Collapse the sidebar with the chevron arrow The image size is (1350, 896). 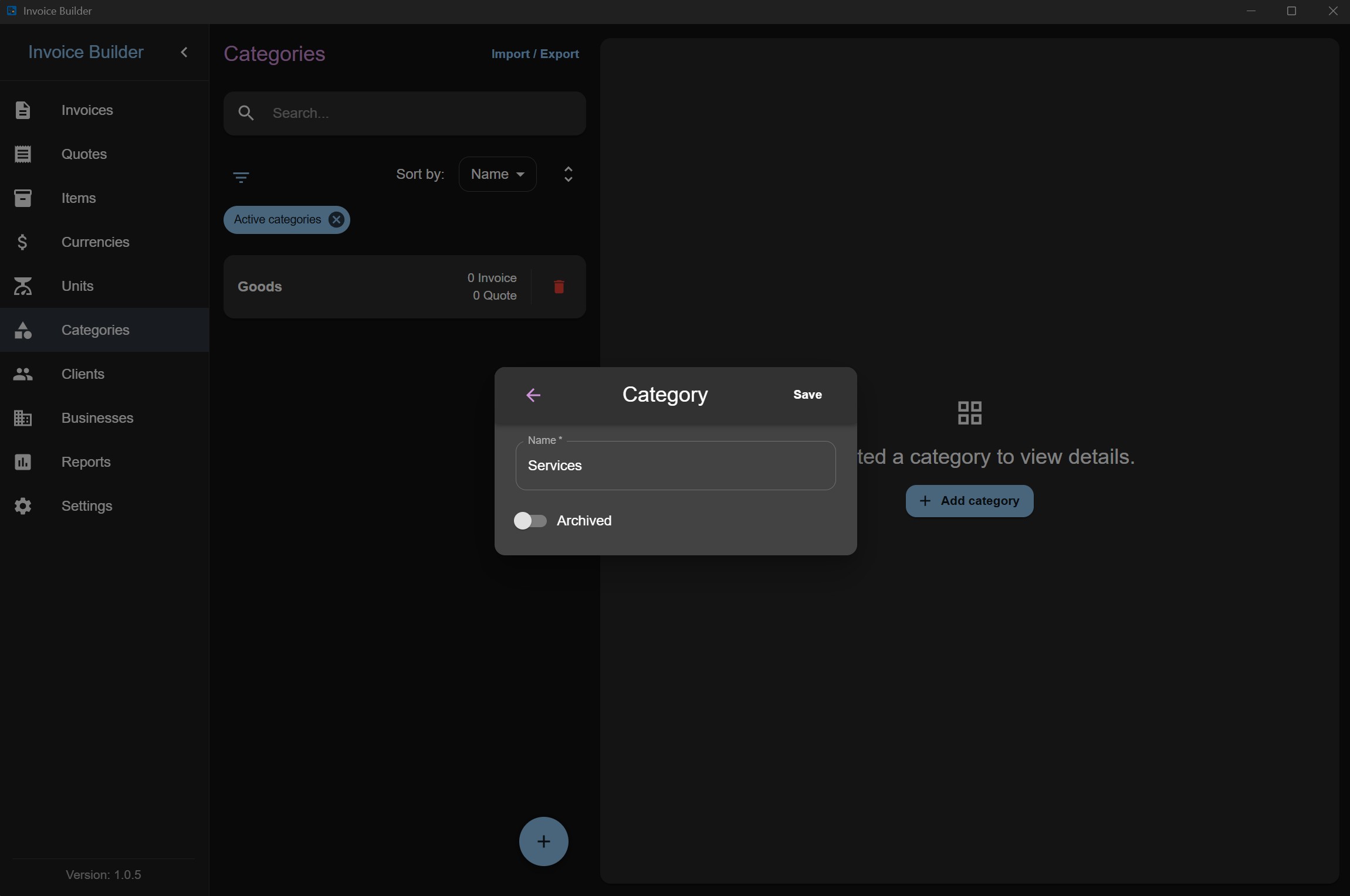(184, 52)
